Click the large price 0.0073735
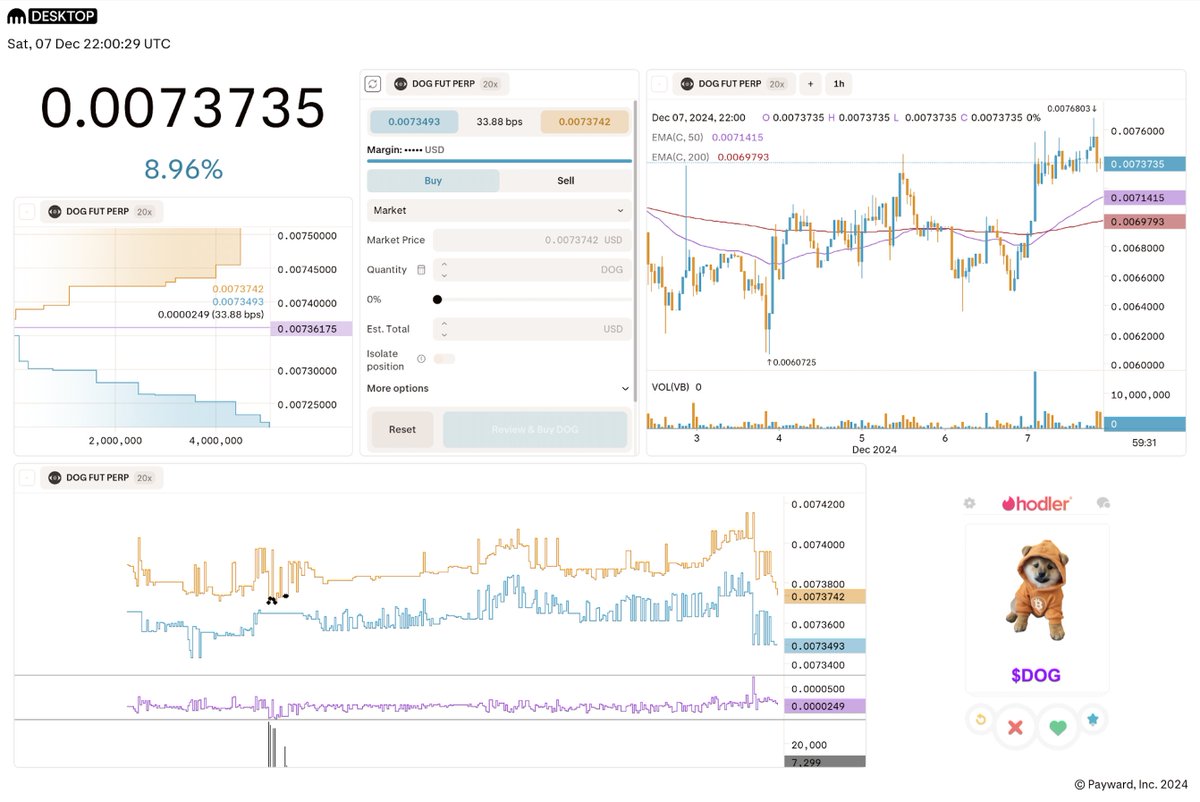 pos(183,108)
